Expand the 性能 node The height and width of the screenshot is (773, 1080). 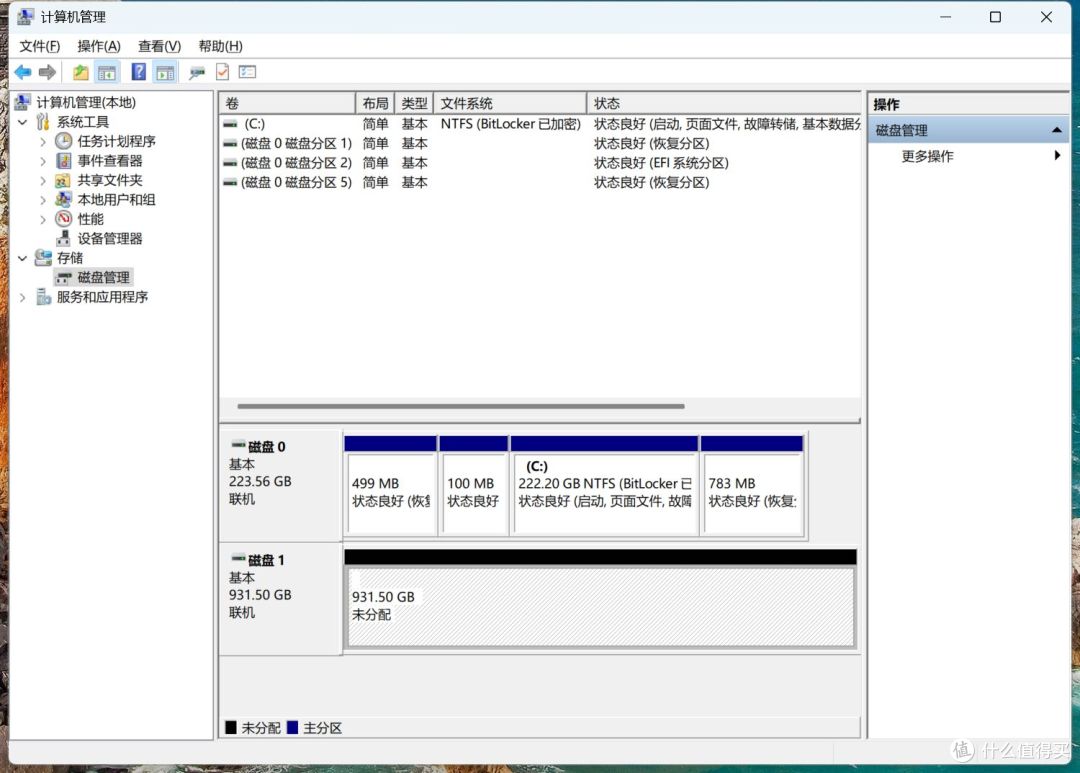coord(43,219)
